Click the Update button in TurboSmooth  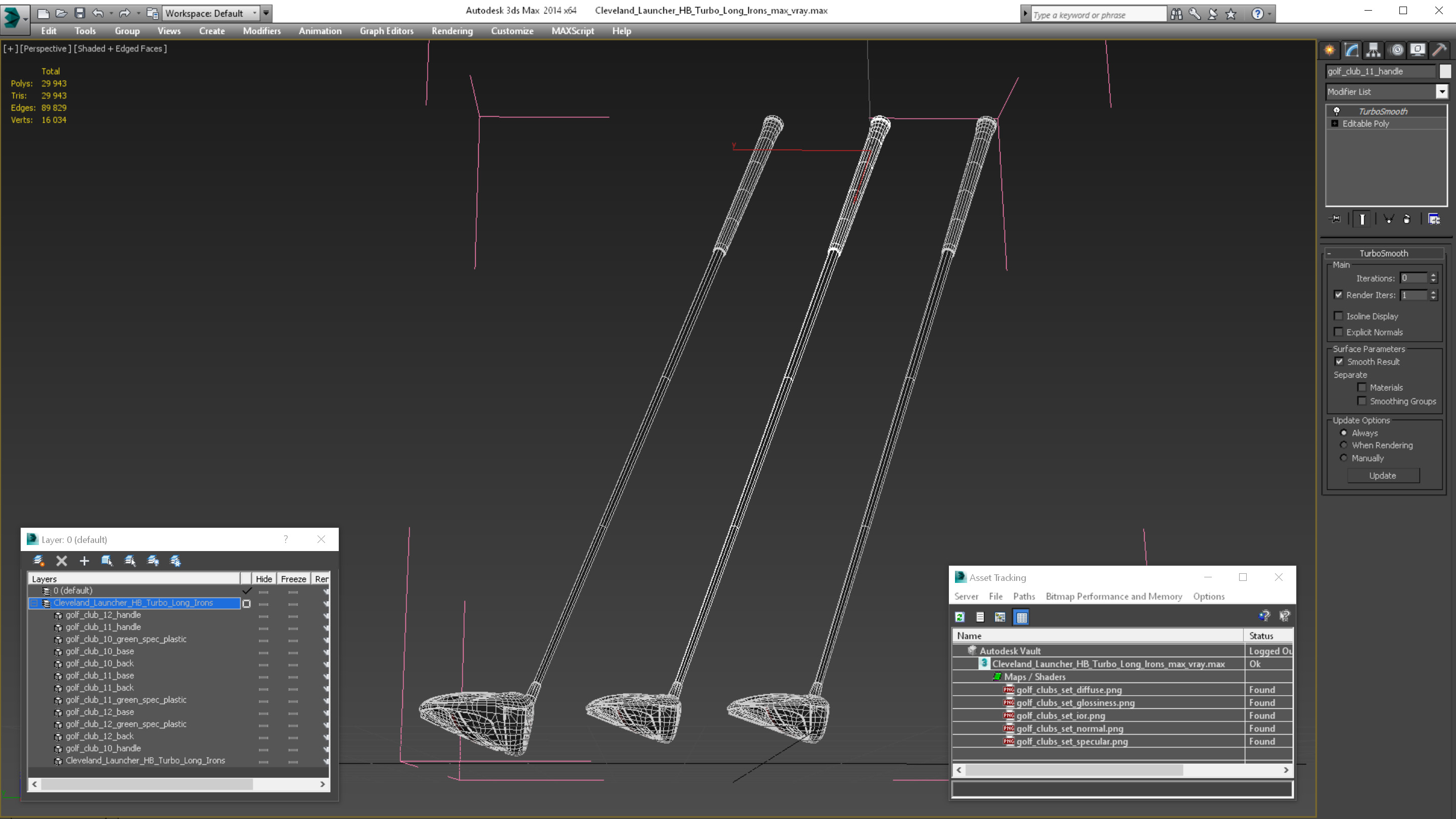pos(1383,476)
